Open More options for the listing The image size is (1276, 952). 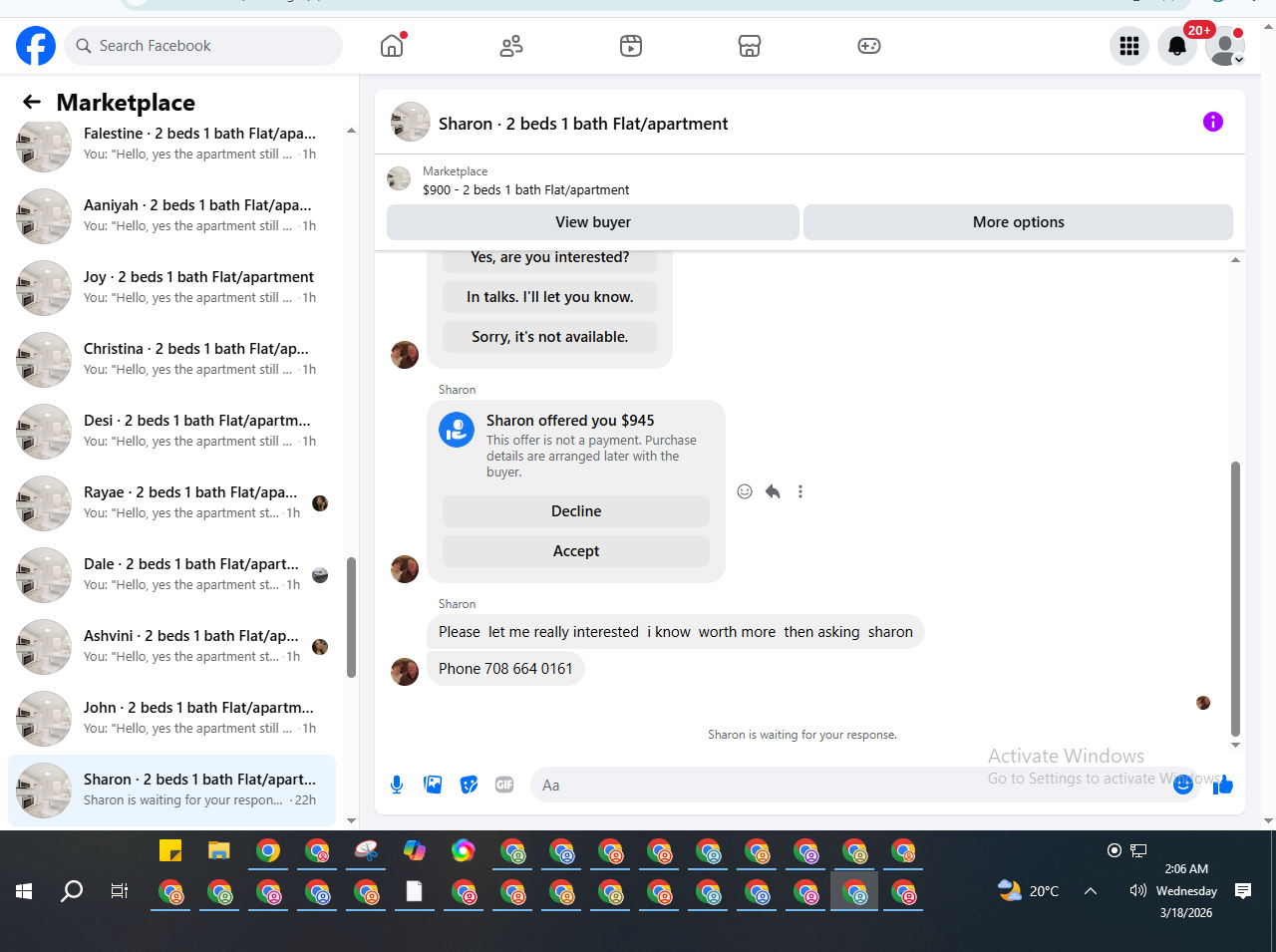(x=1018, y=222)
